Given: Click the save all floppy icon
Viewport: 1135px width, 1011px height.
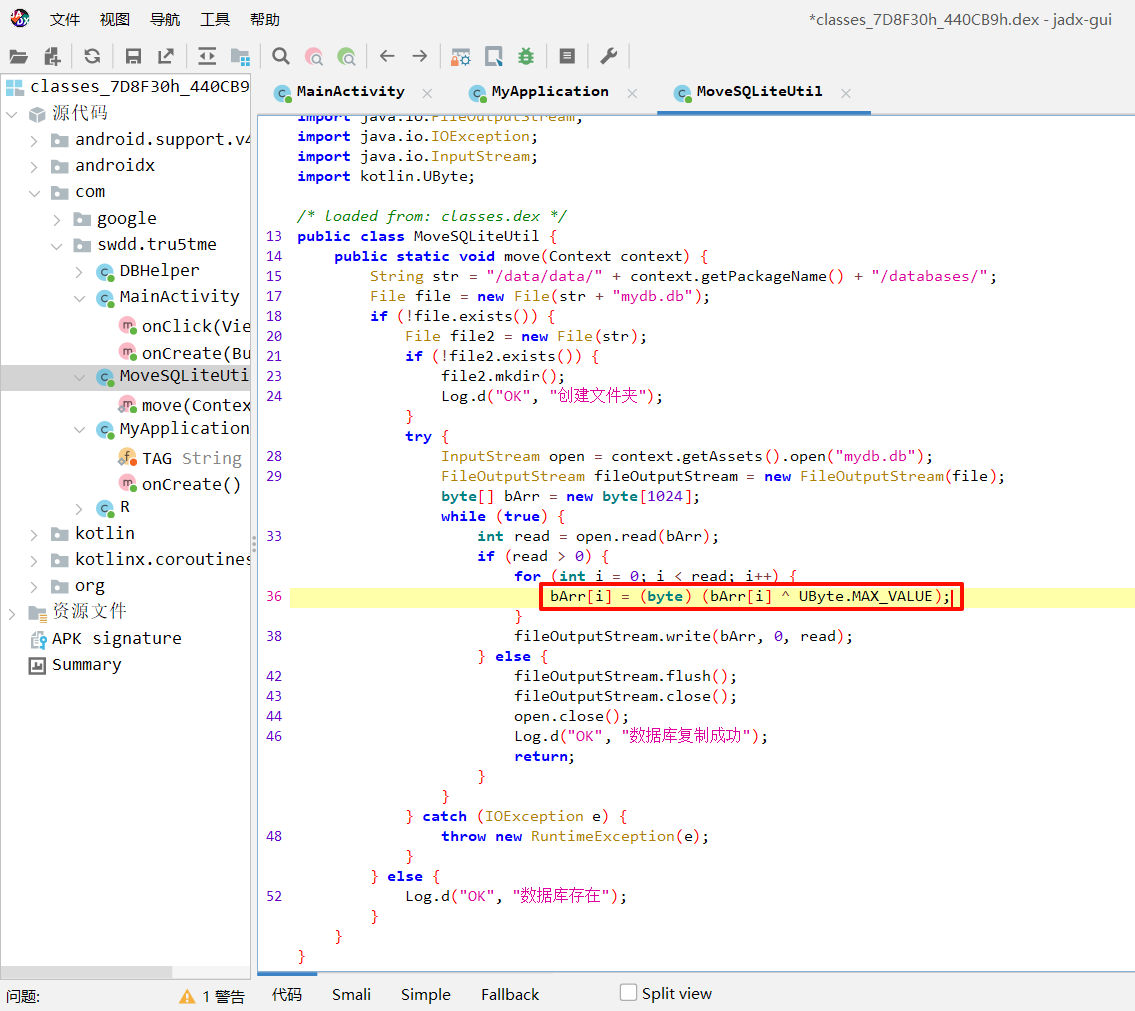Looking at the screenshot, I should click(133, 56).
